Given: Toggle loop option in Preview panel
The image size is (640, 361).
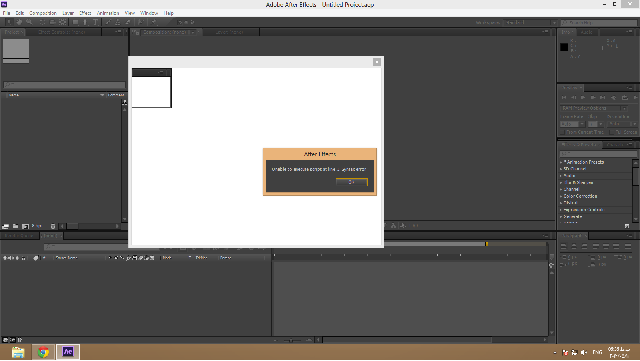Looking at the screenshot, I should (624, 98).
